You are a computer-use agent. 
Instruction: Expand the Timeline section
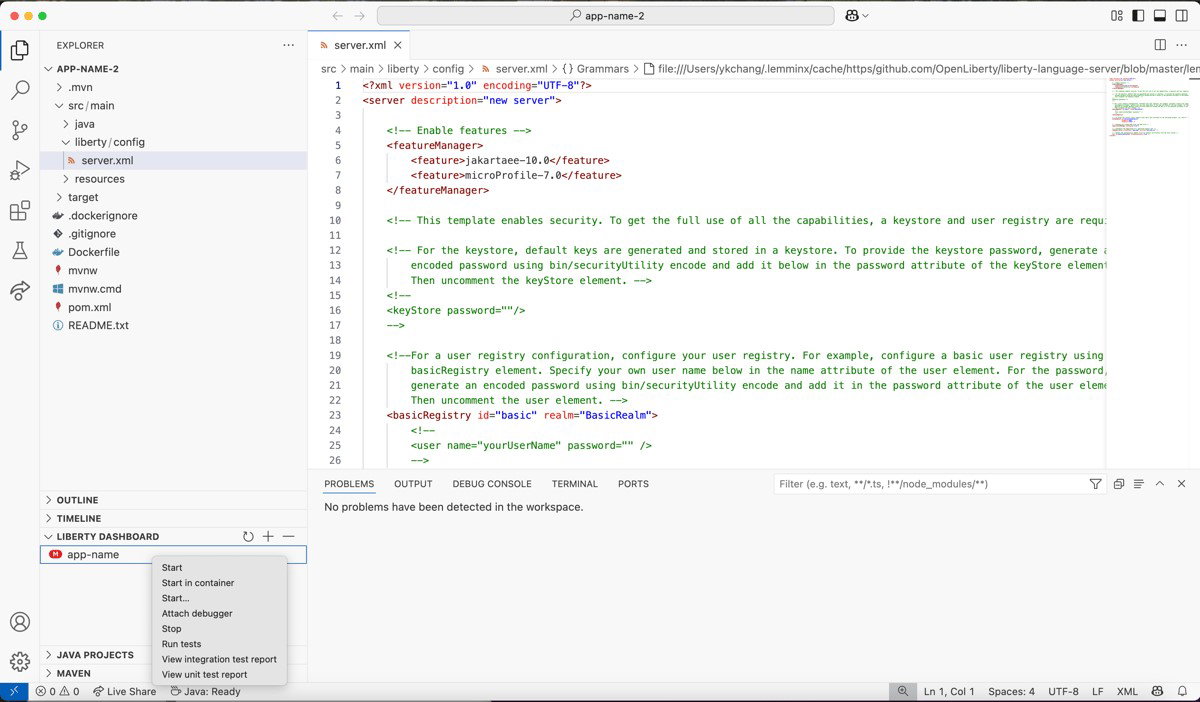coord(174,518)
